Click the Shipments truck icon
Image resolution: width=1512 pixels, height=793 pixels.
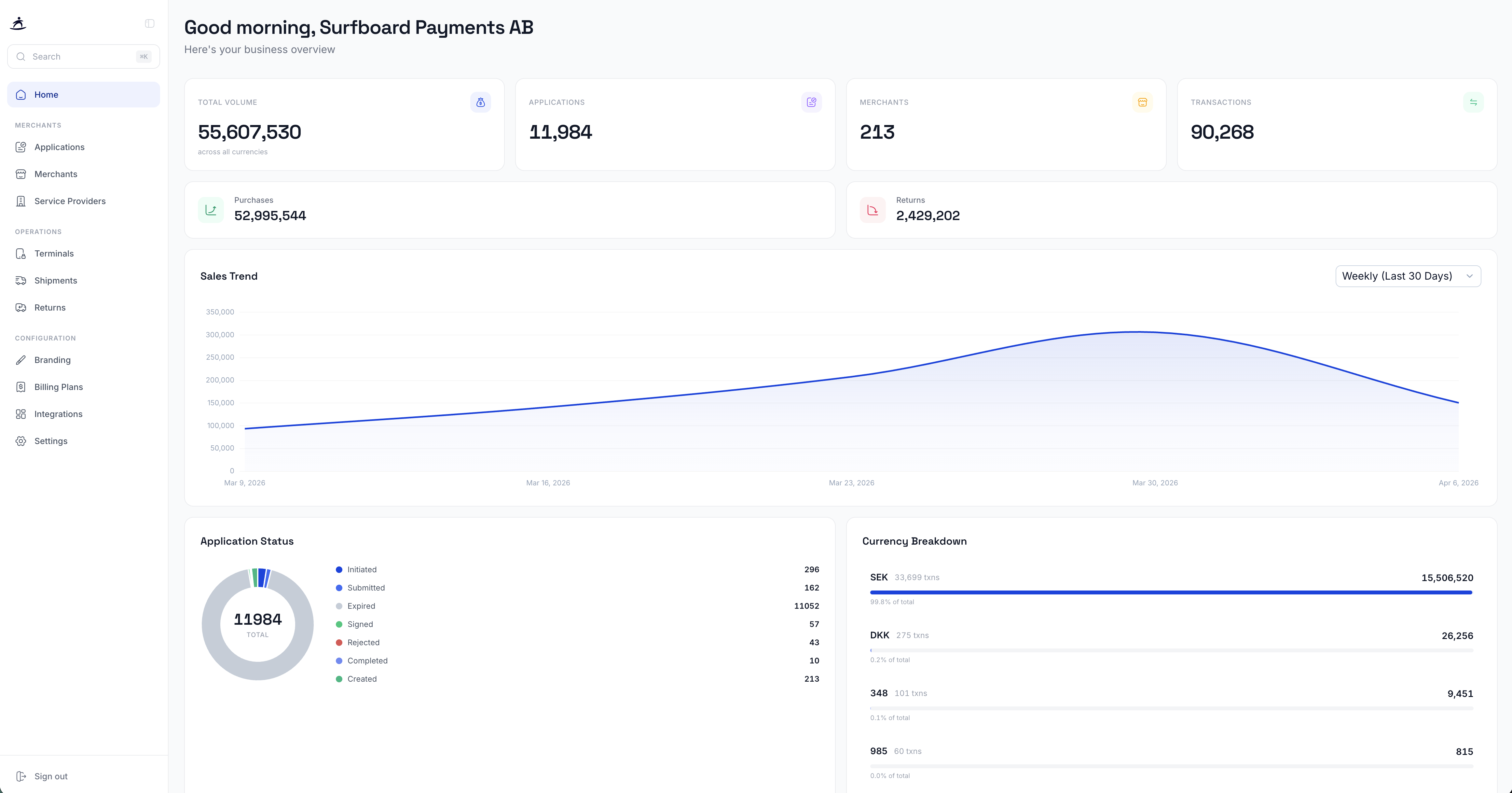[x=21, y=280]
